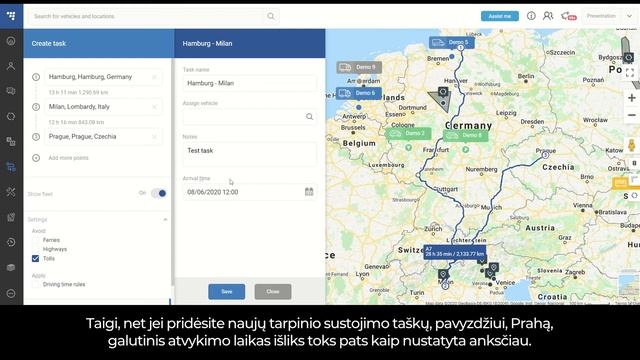Click the plus icon to add points
This screenshot has height=360, width=640.
pyautogui.click(x=36, y=158)
